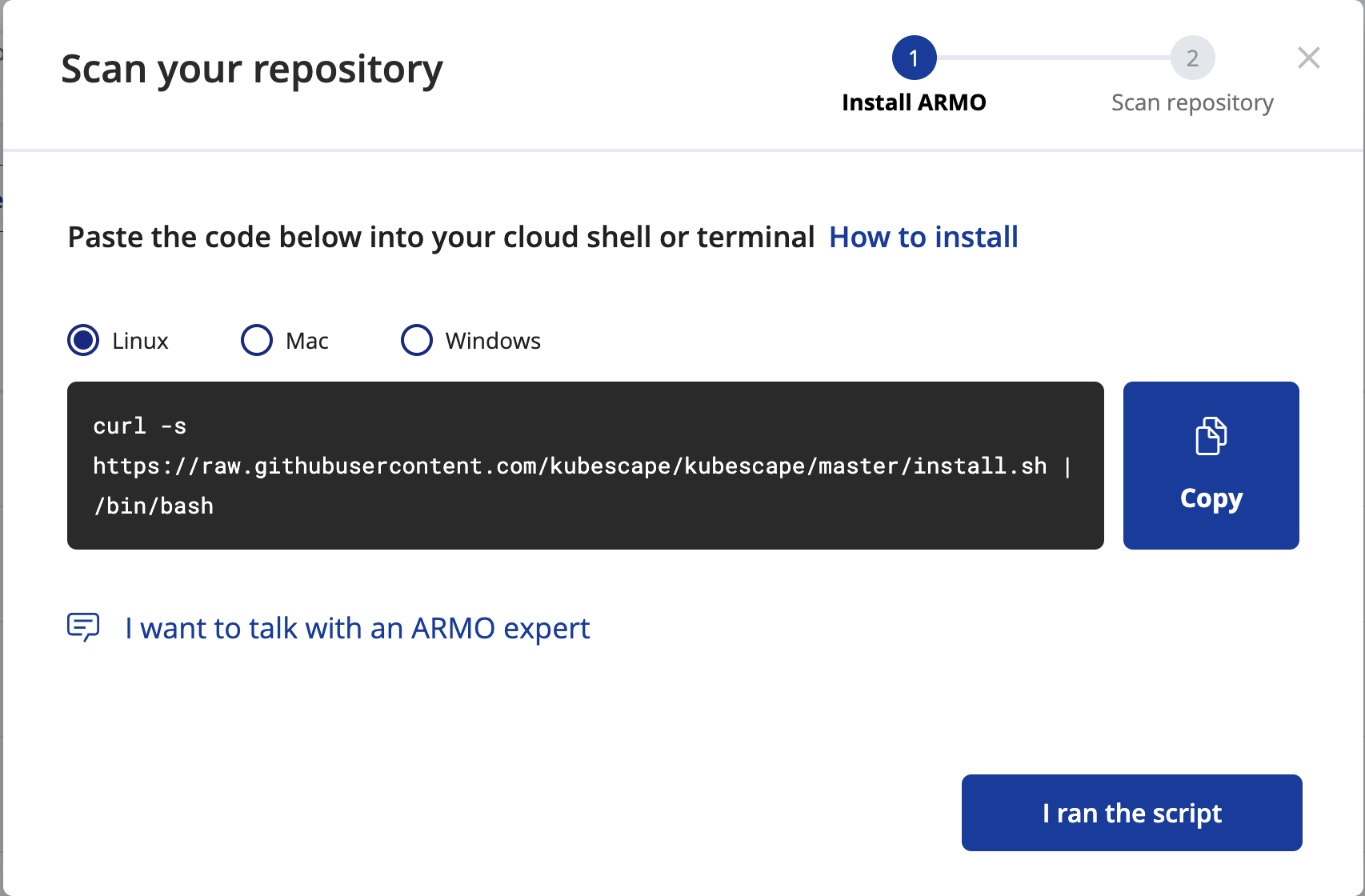Screen dimensions: 1365x896
Task: Click the Scan your repository heading
Action: [x=252, y=70]
